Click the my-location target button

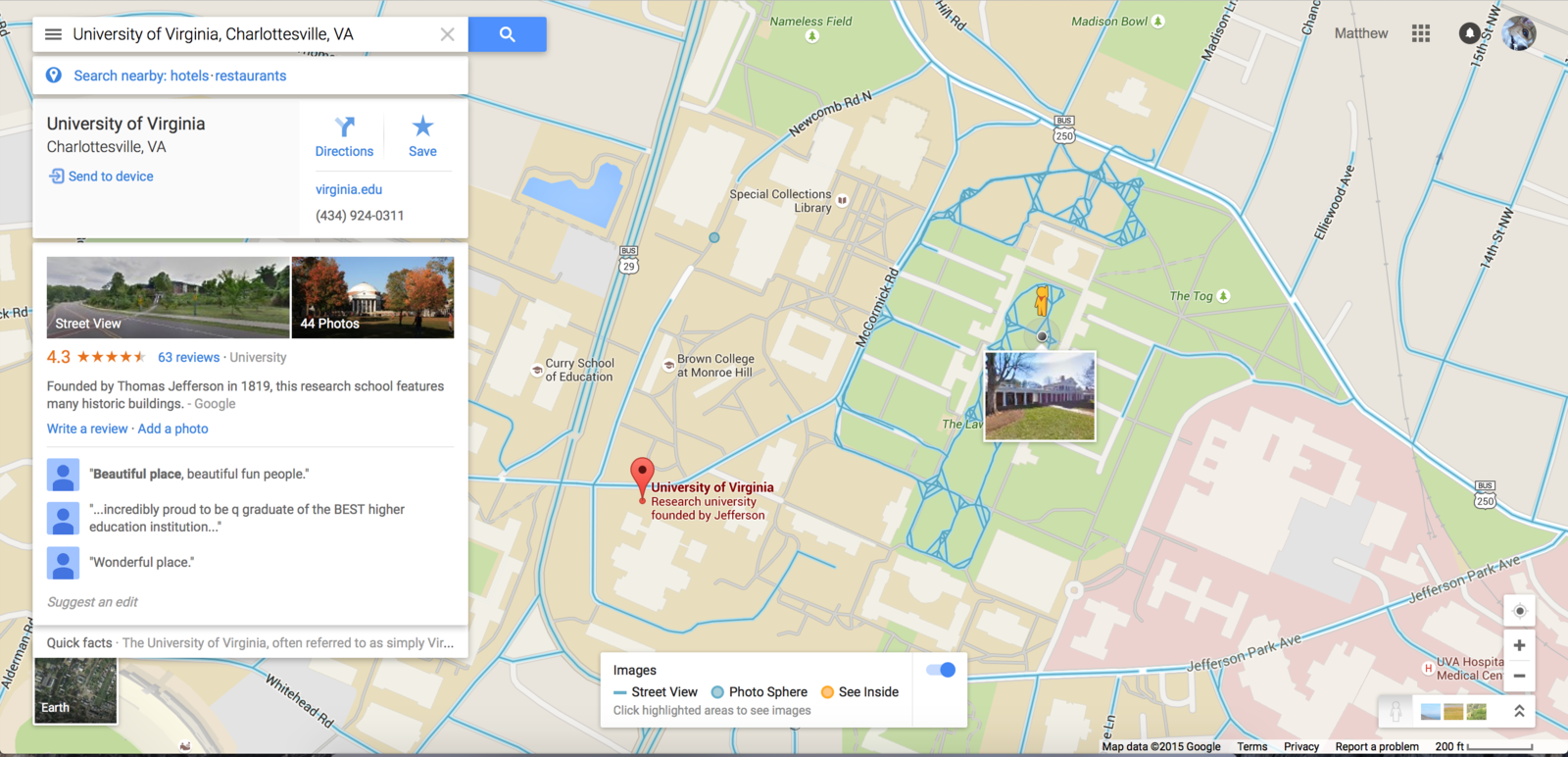1519,611
